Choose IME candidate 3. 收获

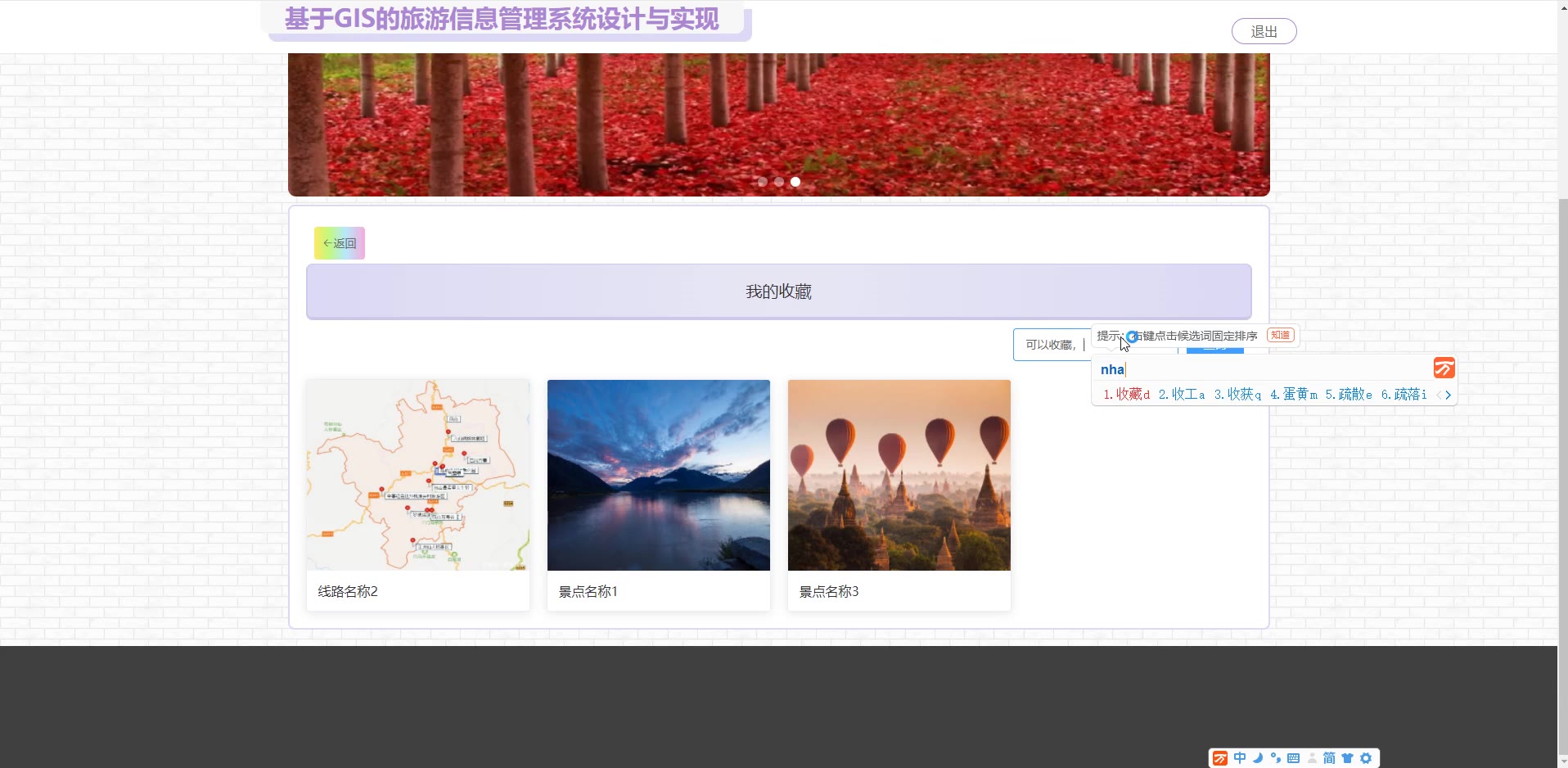point(1237,395)
